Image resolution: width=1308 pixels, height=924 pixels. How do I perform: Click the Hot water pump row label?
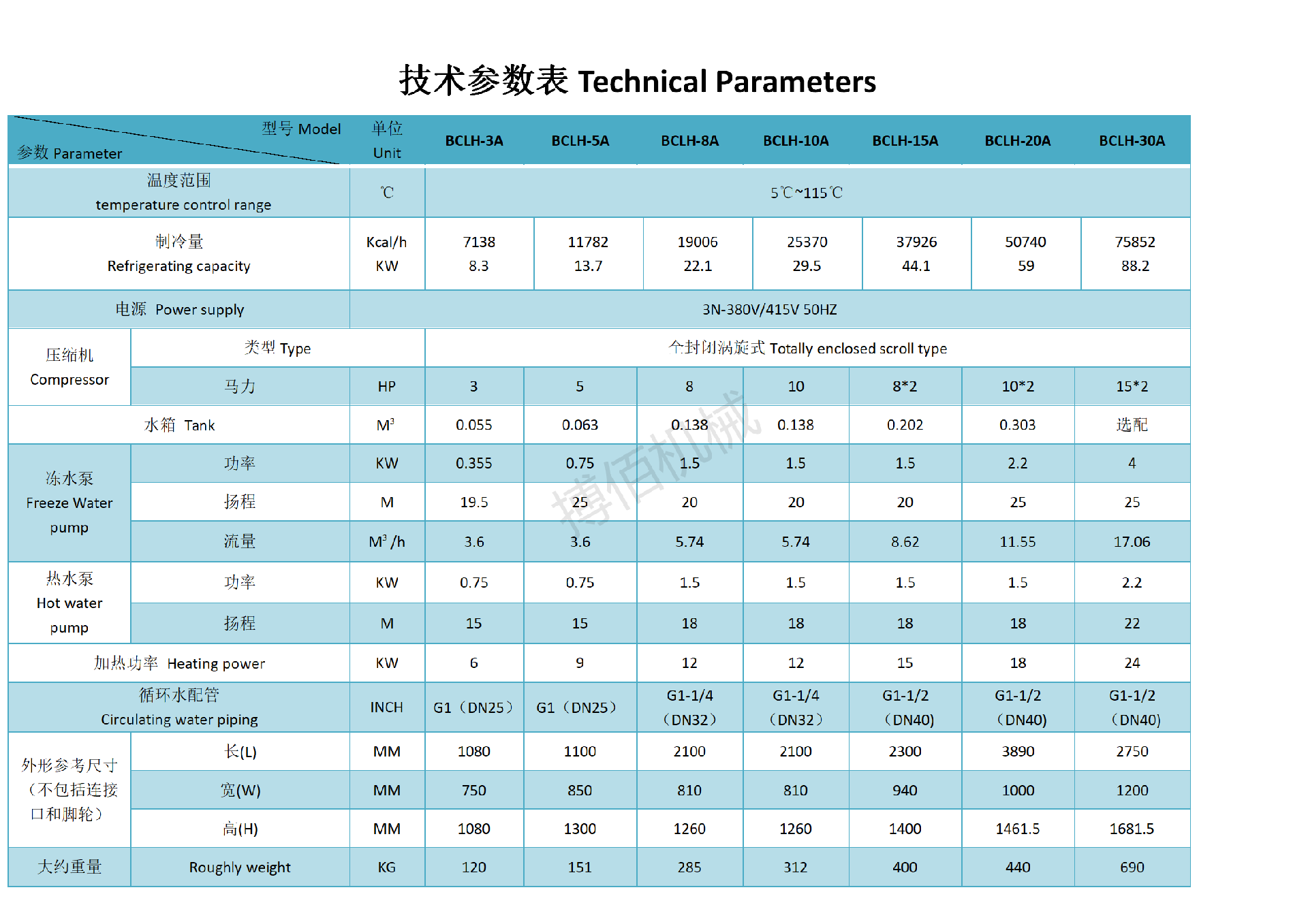coord(69,603)
